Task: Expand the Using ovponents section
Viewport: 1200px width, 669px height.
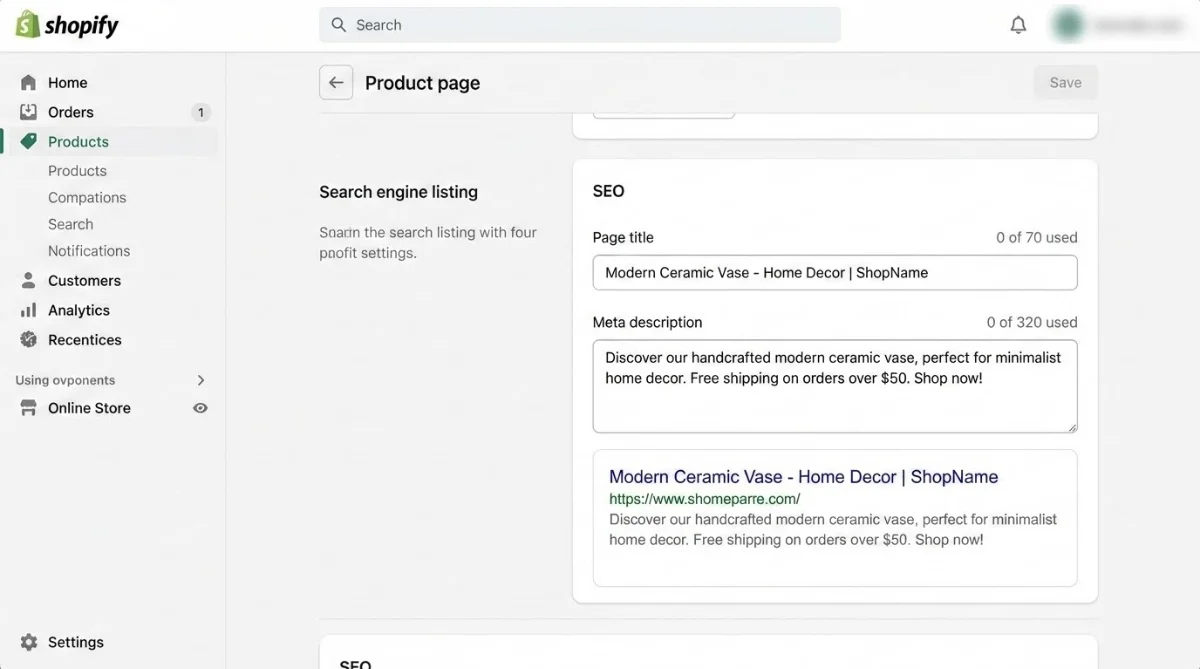Action: point(200,380)
